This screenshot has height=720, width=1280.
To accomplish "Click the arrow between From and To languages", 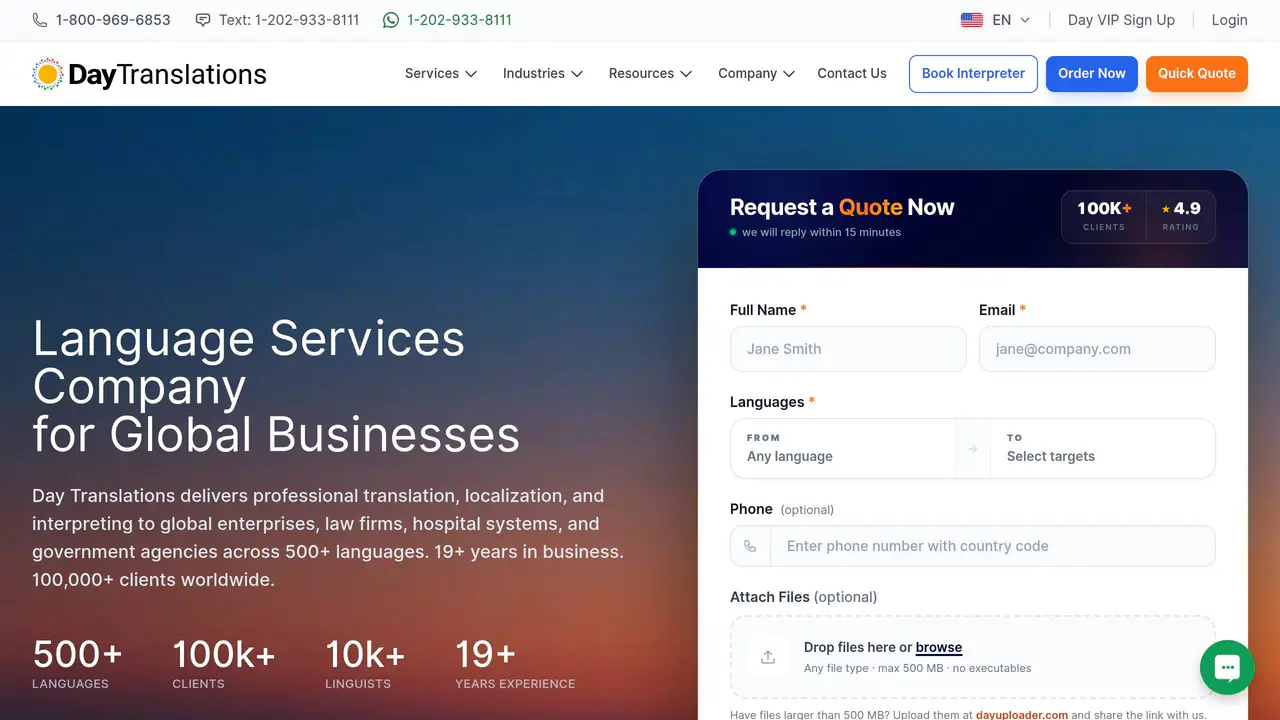I will click(x=972, y=449).
